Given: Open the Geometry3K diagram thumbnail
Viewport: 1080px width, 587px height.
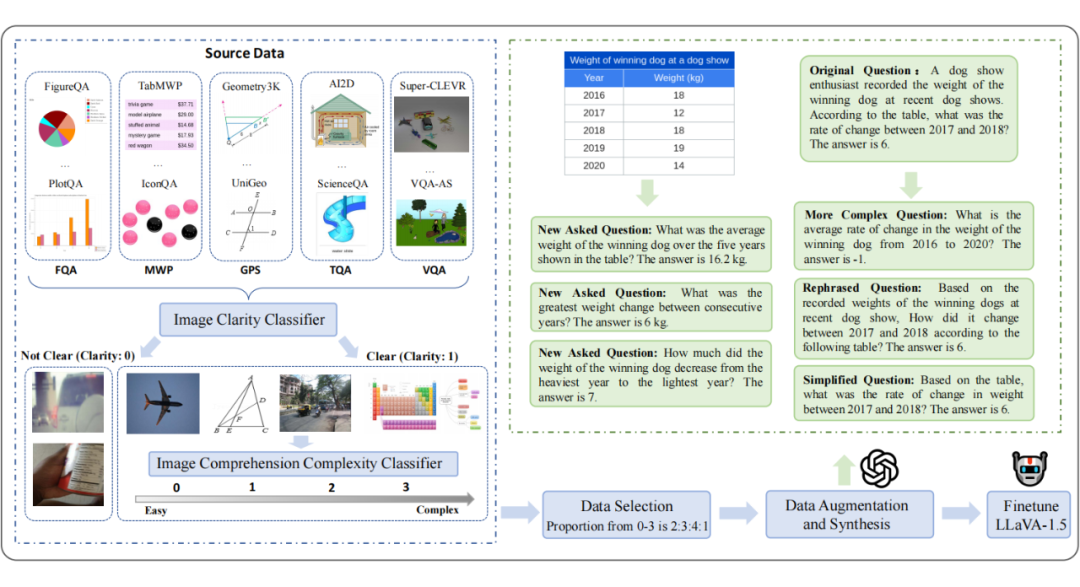Looking at the screenshot, I should [x=251, y=123].
